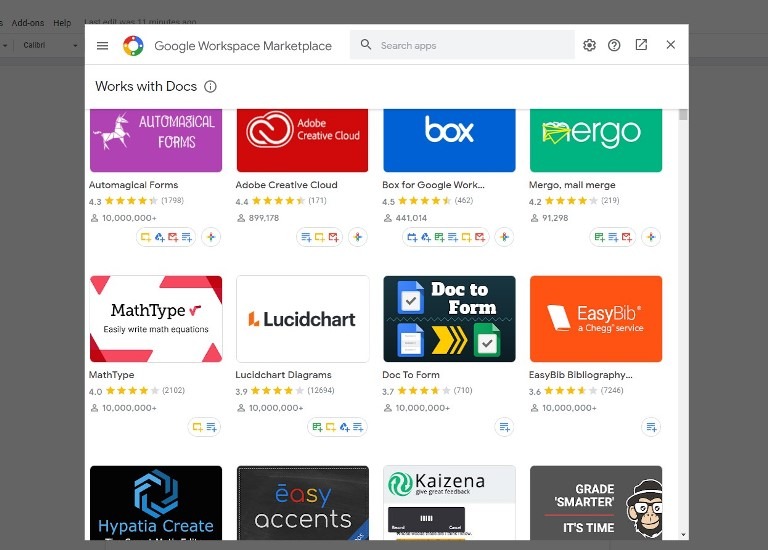768x550 pixels.
Task: Open the MathType app banner
Action: (x=156, y=319)
